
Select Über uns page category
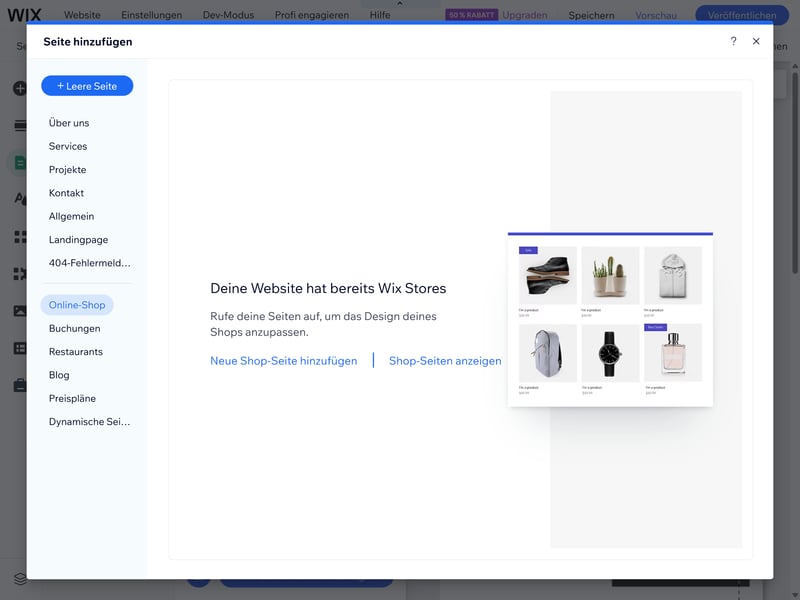point(69,123)
